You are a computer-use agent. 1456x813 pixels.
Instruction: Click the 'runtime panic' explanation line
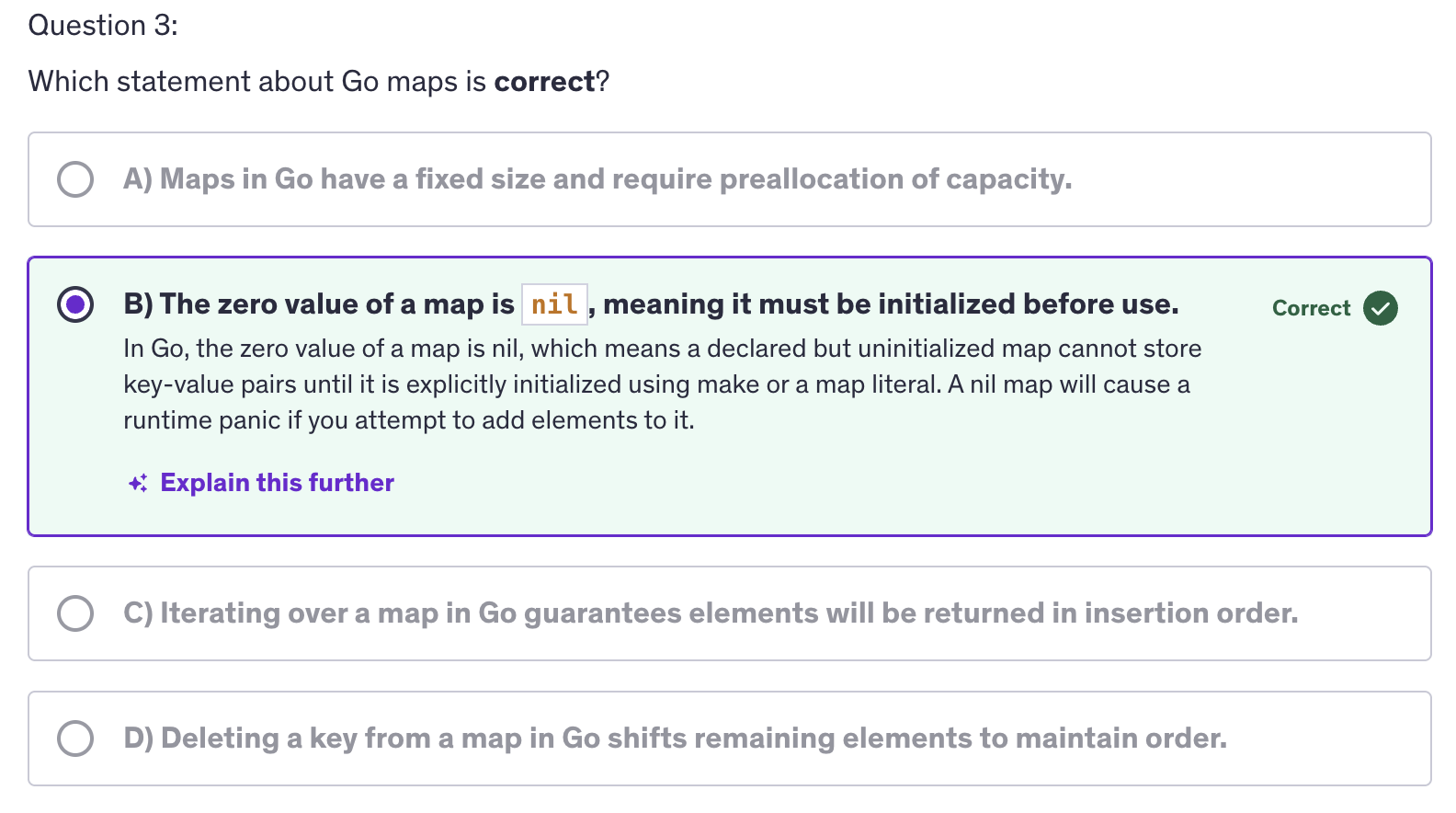click(x=409, y=420)
